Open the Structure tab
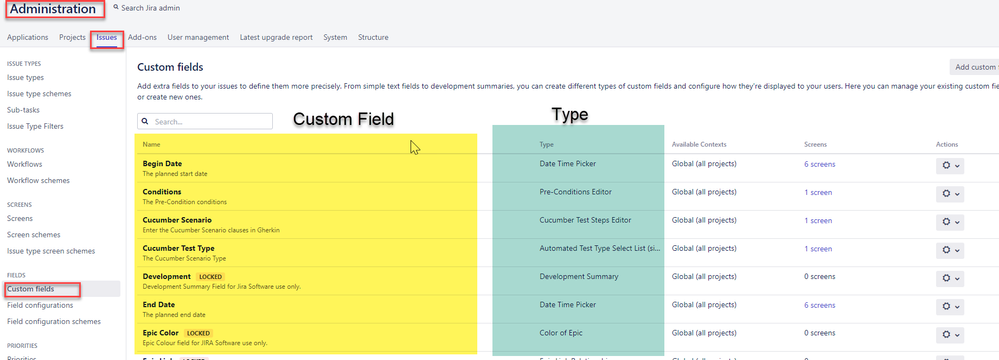999x360 pixels. click(x=373, y=38)
